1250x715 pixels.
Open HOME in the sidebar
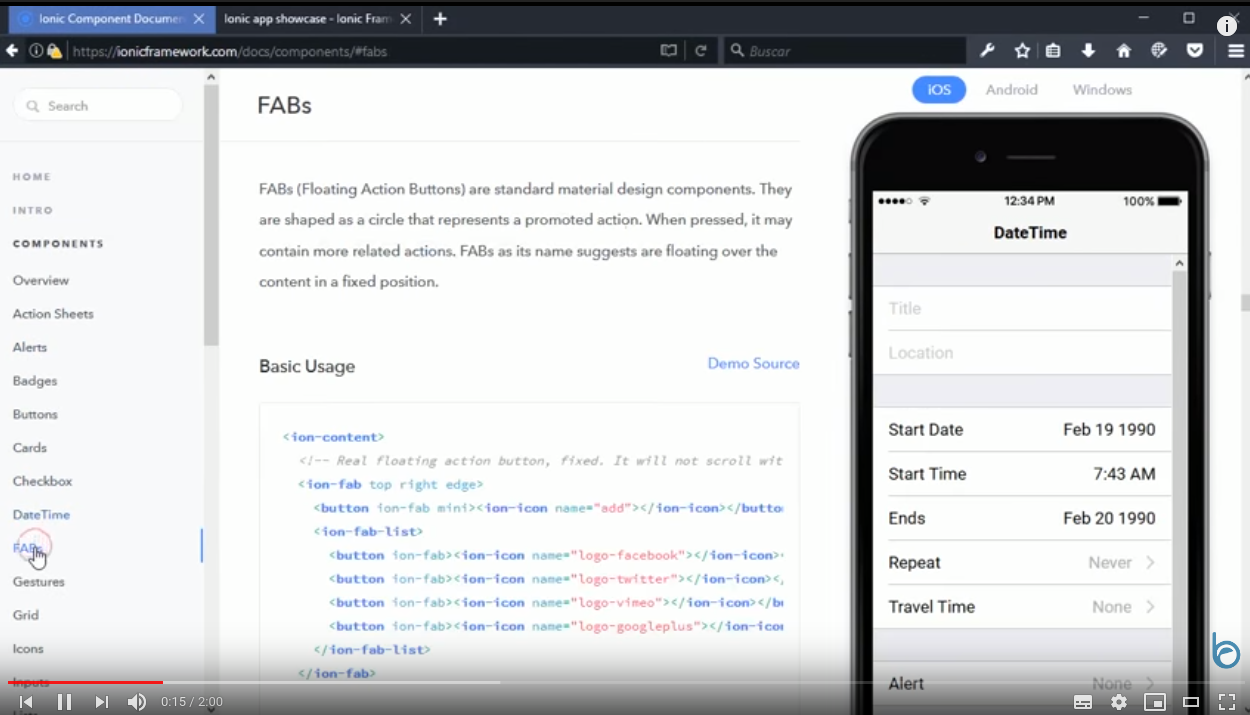32,177
